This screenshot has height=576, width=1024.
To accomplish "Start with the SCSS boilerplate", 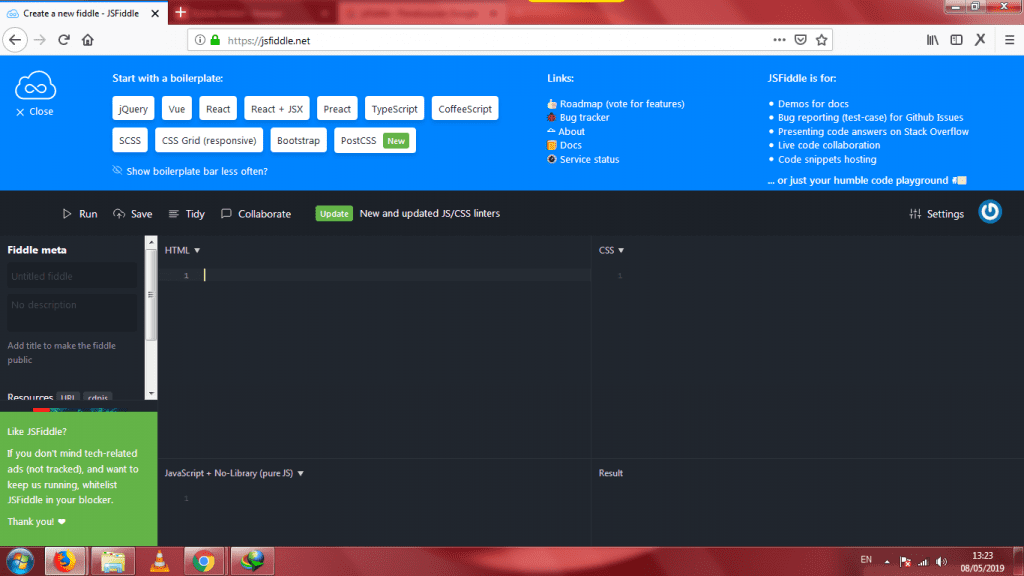I will click(x=130, y=140).
